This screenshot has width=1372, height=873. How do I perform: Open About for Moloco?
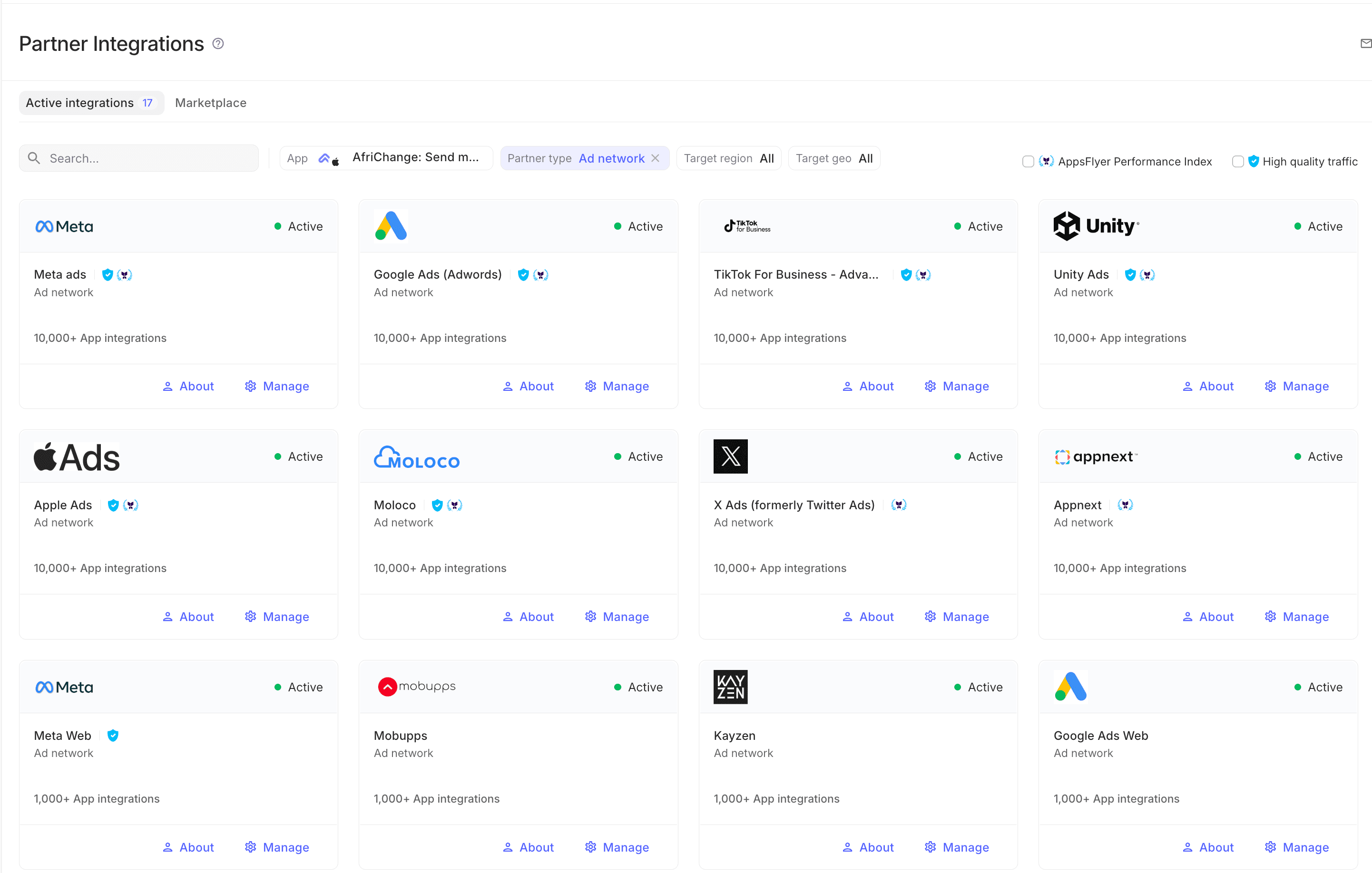tap(528, 617)
